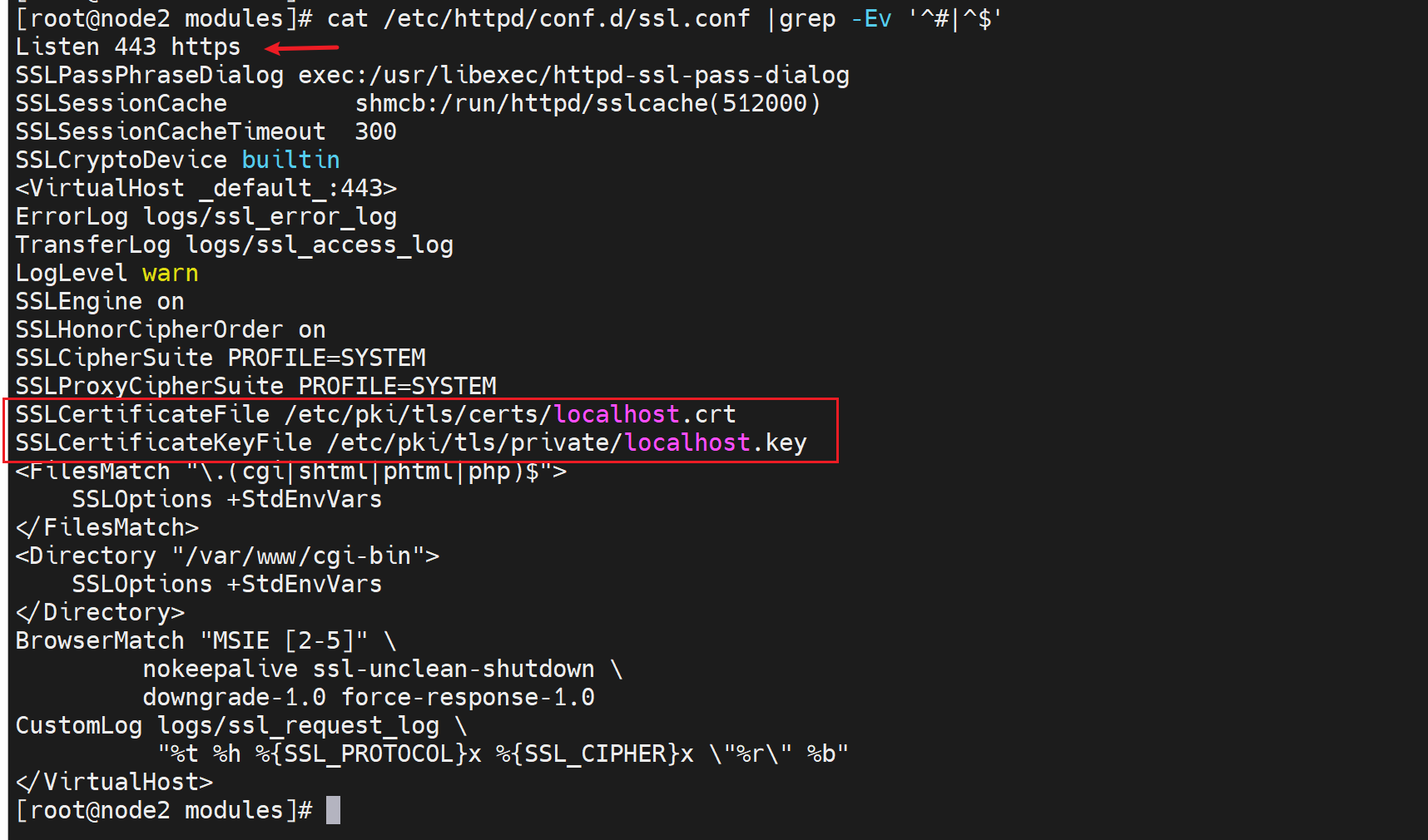Click the 'SSLCipherSuite PROFILE=SYSTEM' line
The height and width of the screenshot is (840, 1428).
pyautogui.click(x=220, y=358)
